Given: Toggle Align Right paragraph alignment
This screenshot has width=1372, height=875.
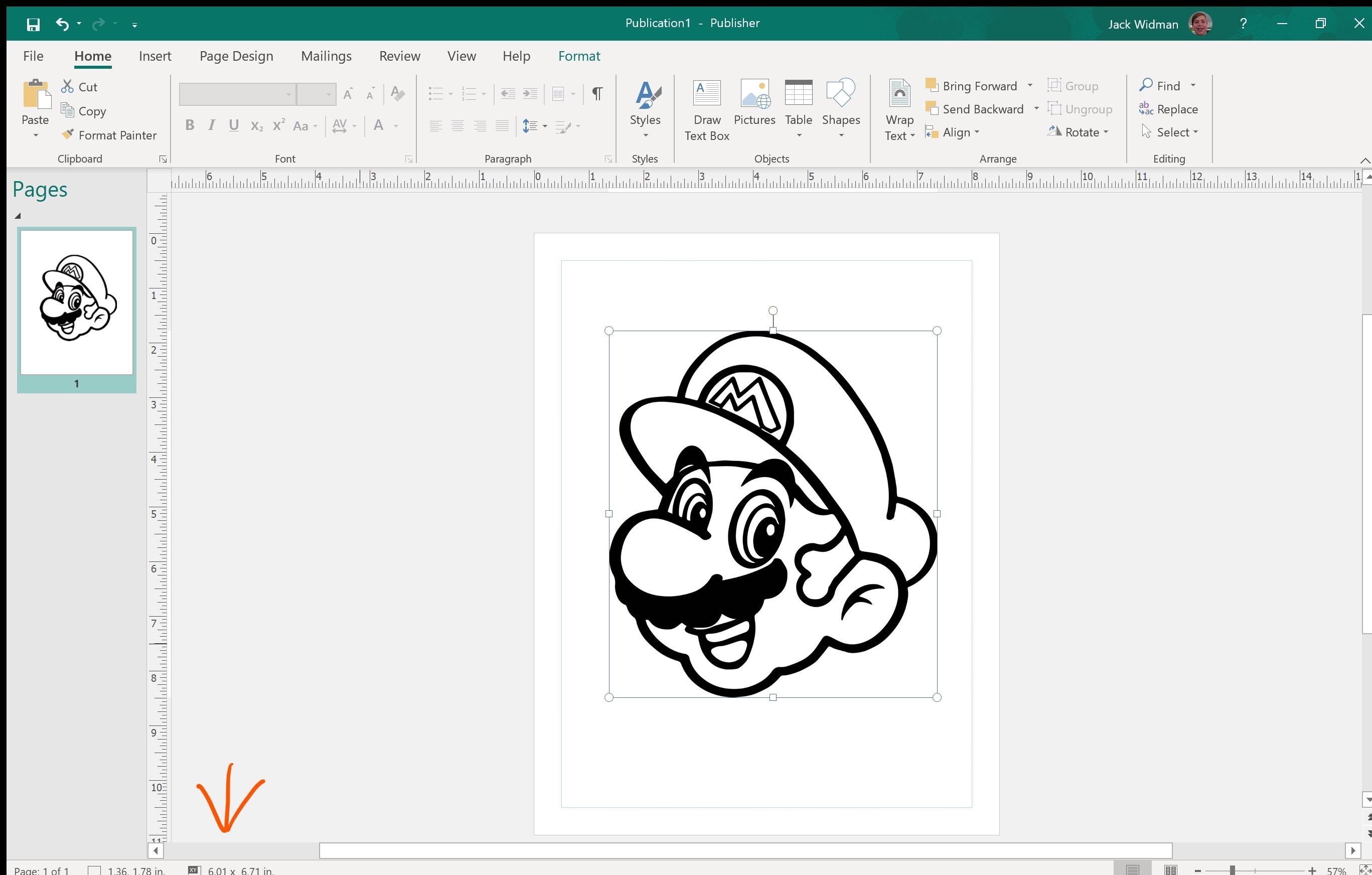Looking at the screenshot, I should tap(480, 126).
